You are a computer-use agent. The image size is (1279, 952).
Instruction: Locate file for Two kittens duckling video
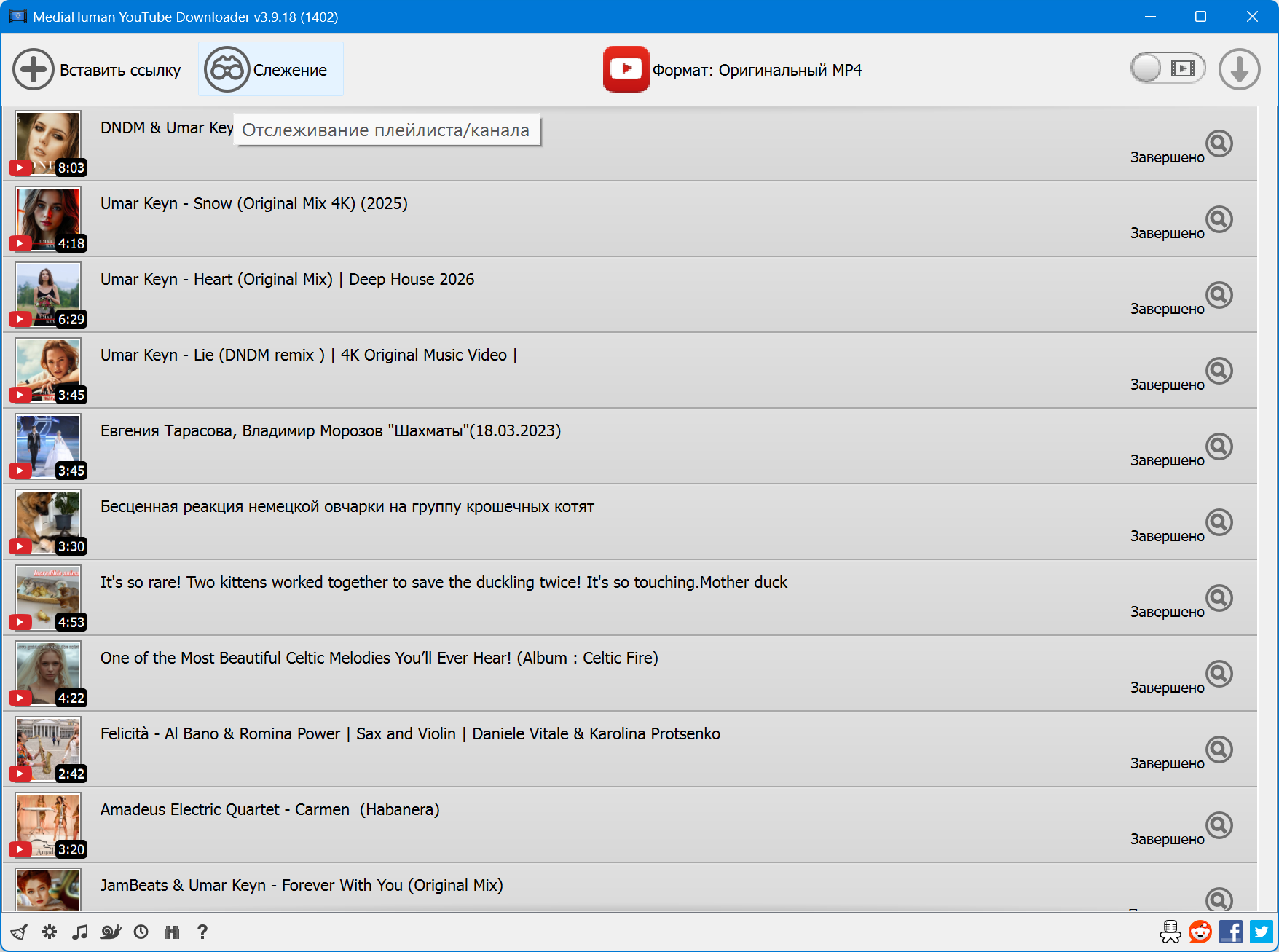1219,598
